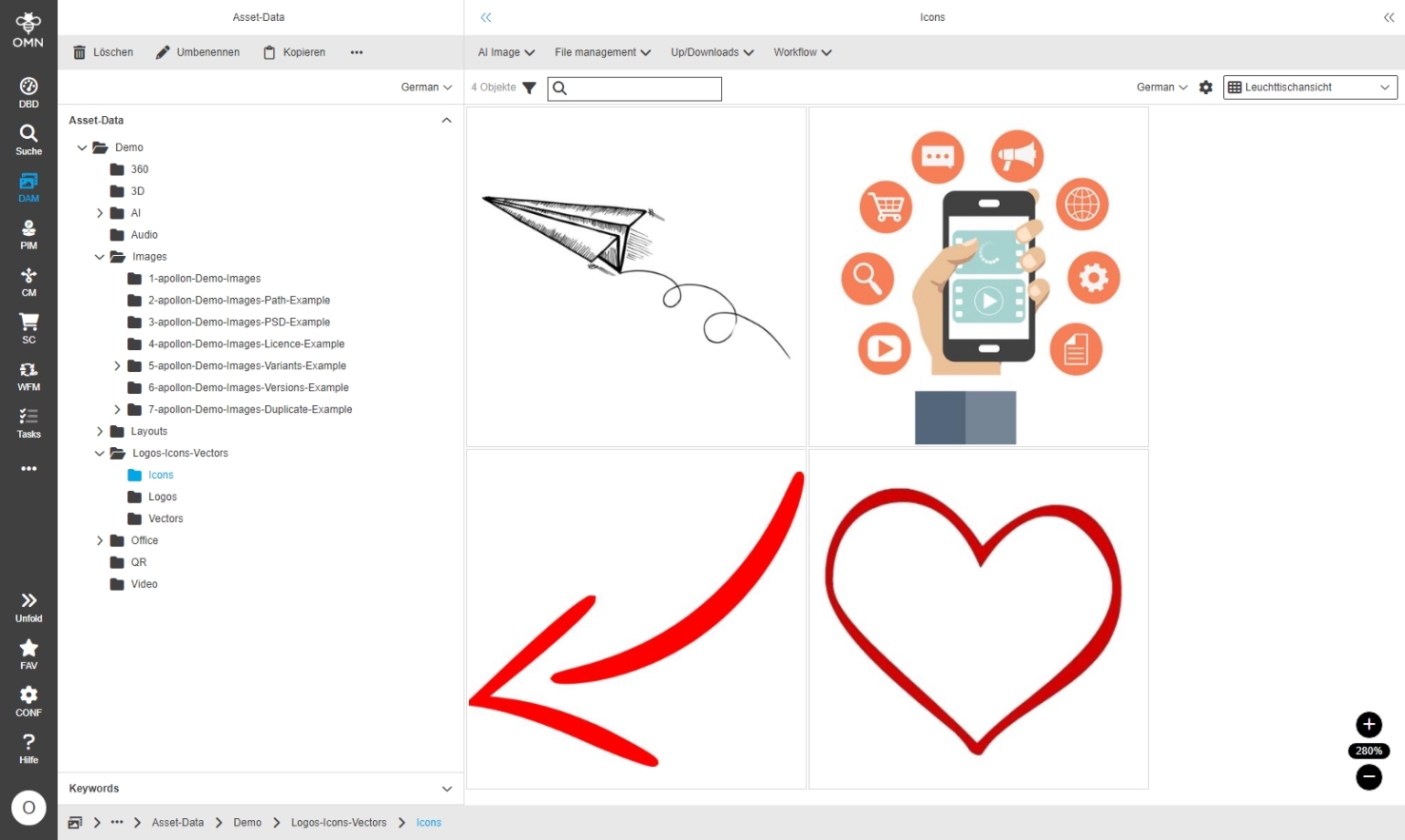Open the WFM workflow module
Screen dimensions: 1405x840
tap(29, 377)
